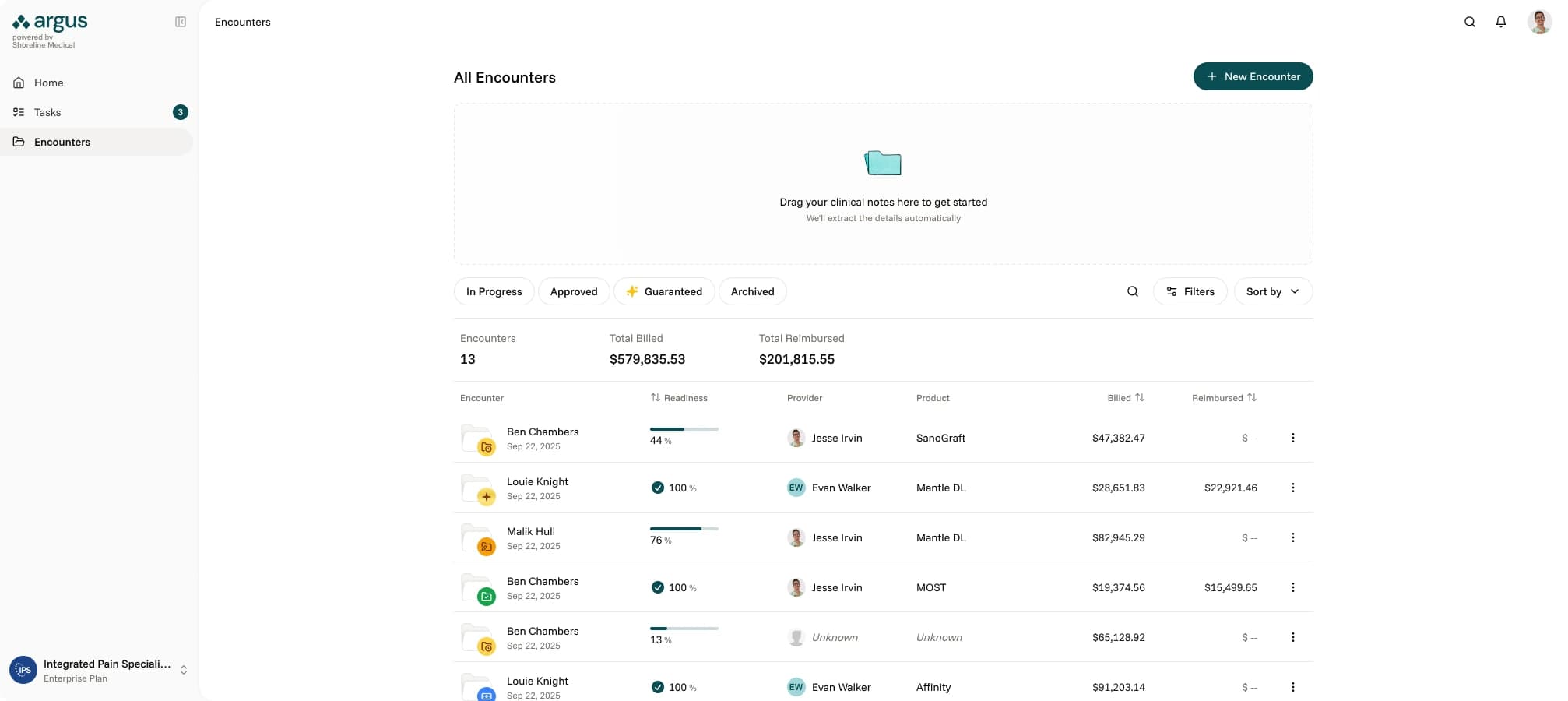Click the 44% readiness progress bar
The width and height of the screenshot is (1568, 701).
coord(684,429)
